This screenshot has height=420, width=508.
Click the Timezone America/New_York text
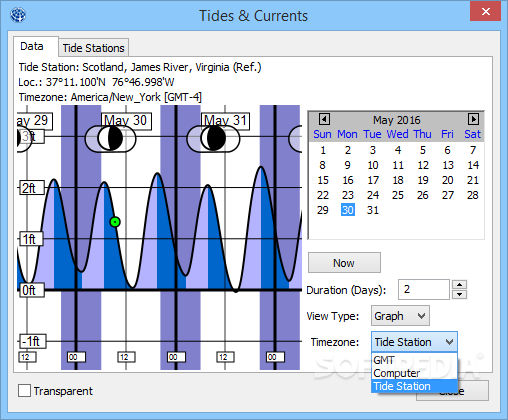coord(110,97)
